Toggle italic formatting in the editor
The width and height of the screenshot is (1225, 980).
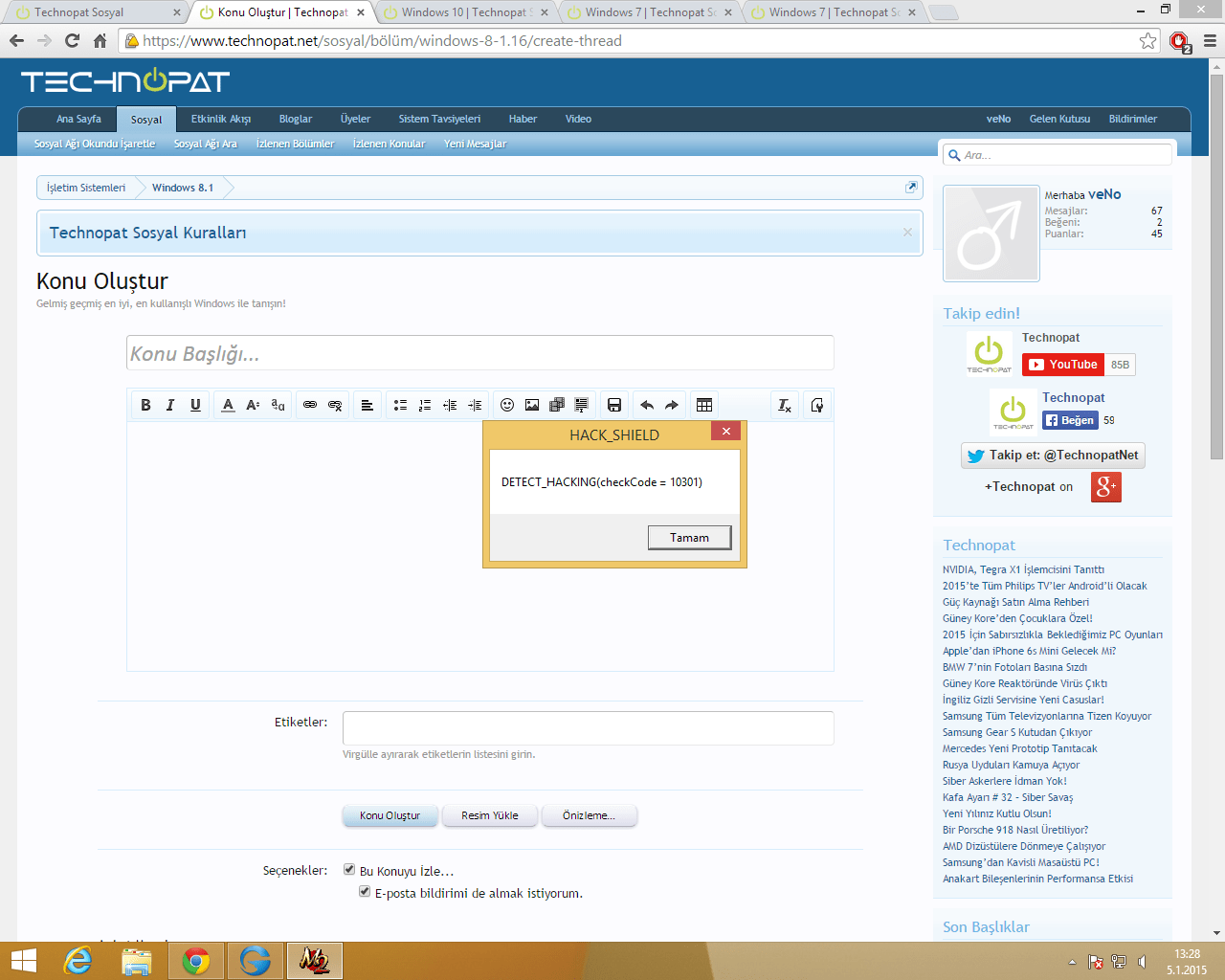[170, 405]
